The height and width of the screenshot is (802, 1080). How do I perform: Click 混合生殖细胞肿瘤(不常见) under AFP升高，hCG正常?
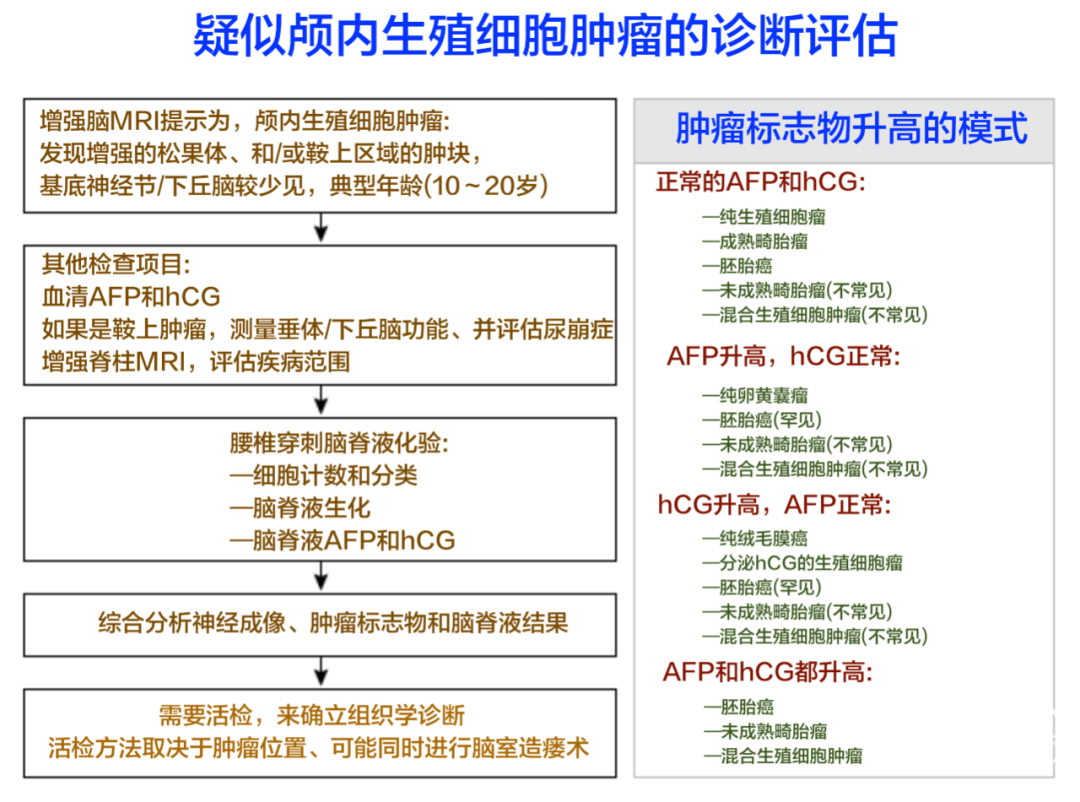point(816,469)
